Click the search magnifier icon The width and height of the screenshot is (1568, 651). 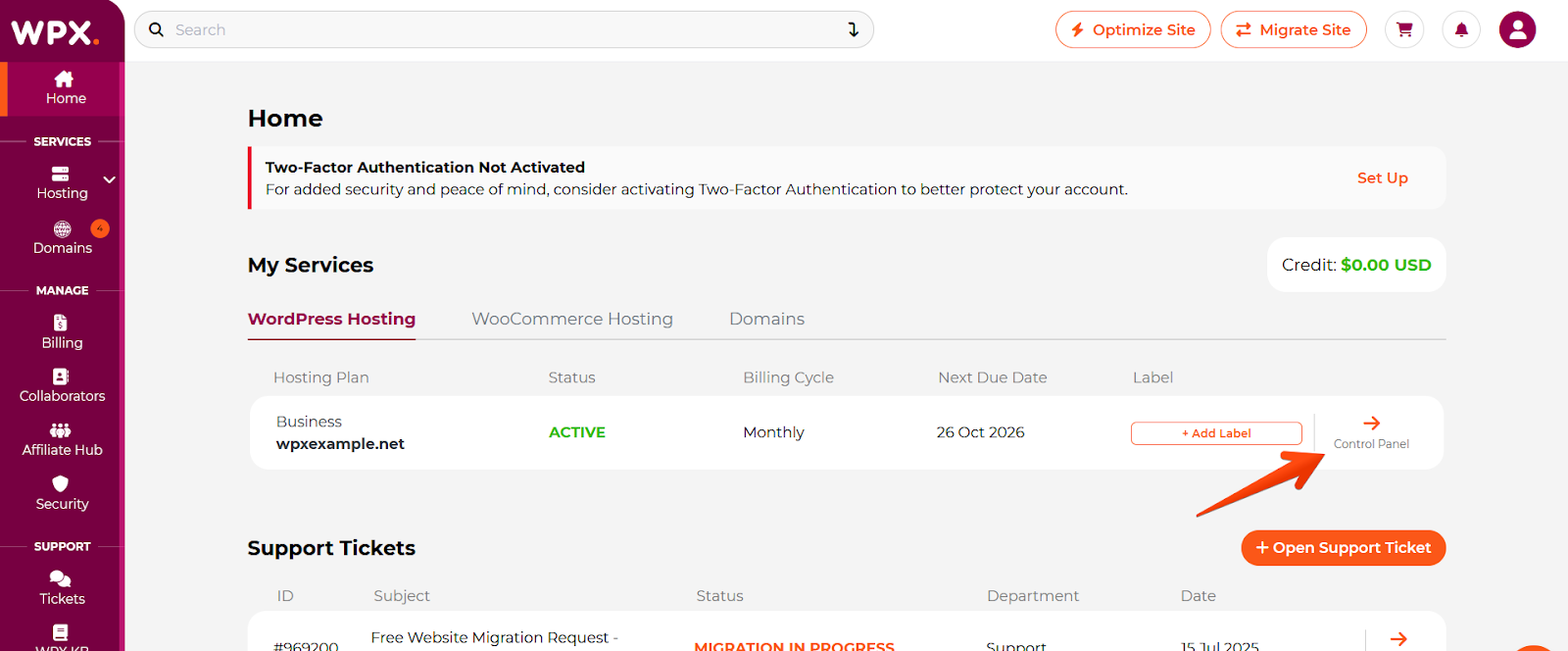click(x=156, y=29)
